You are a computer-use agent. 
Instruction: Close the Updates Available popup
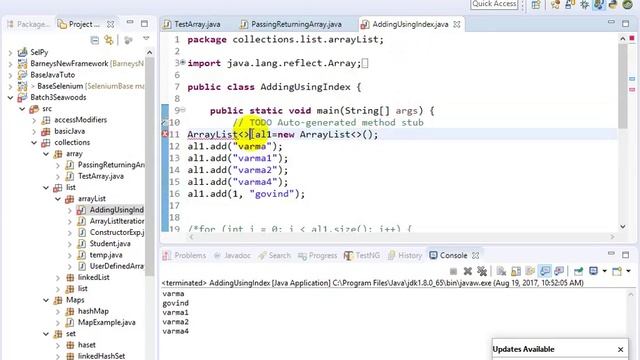click(620, 349)
